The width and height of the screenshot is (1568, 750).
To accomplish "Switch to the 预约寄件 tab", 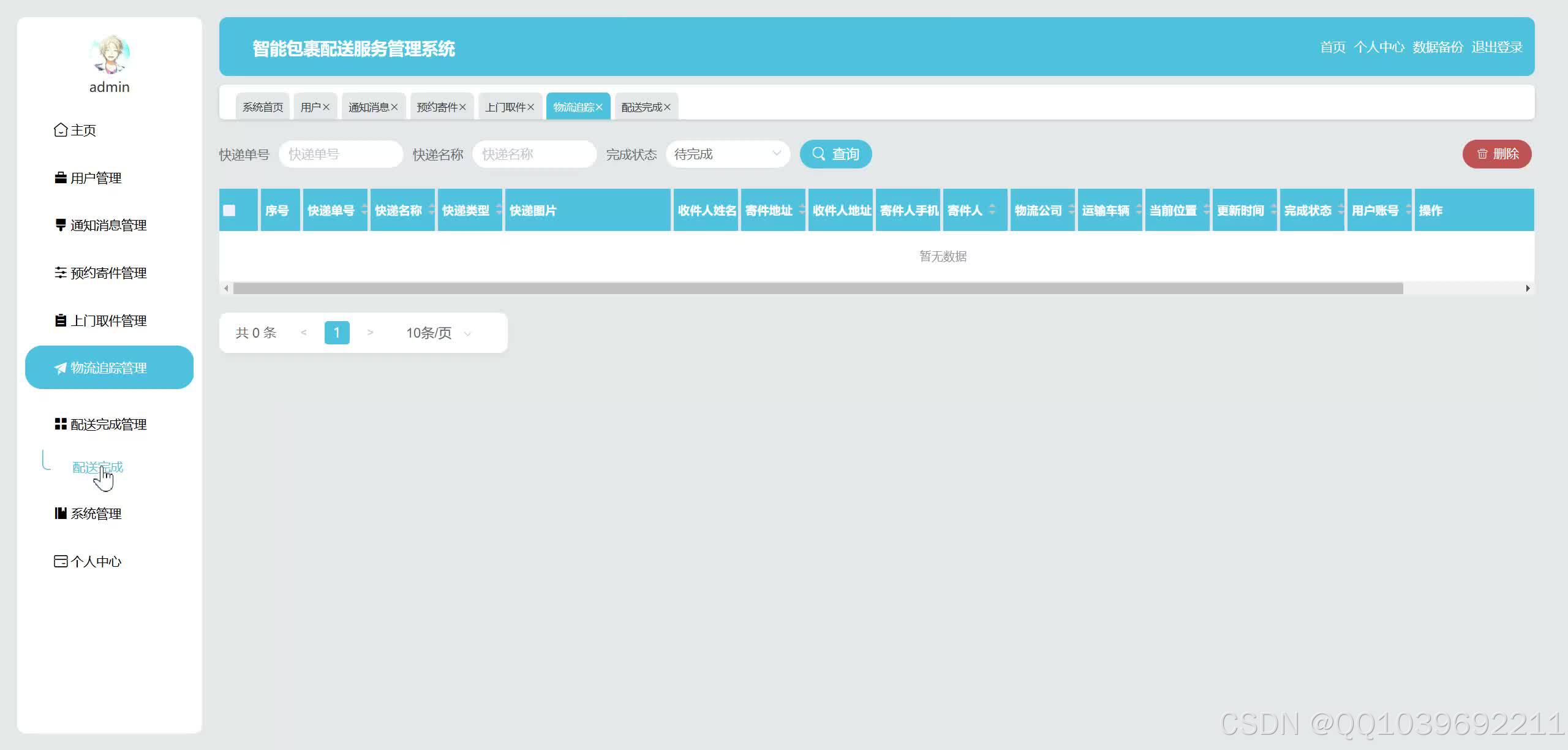I will click(x=437, y=107).
